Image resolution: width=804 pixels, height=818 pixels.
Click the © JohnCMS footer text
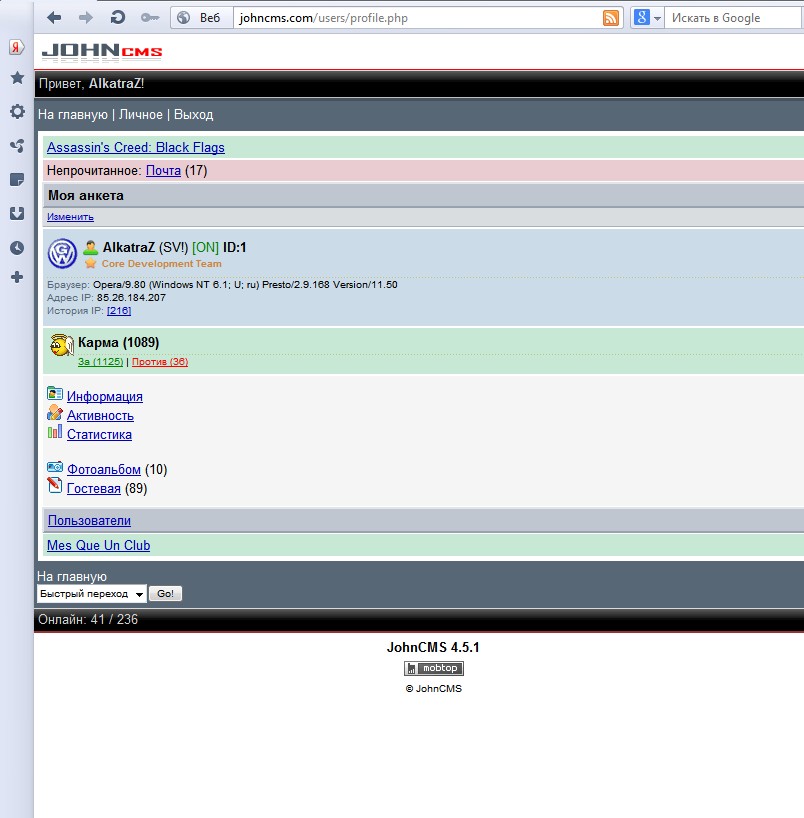click(x=434, y=689)
